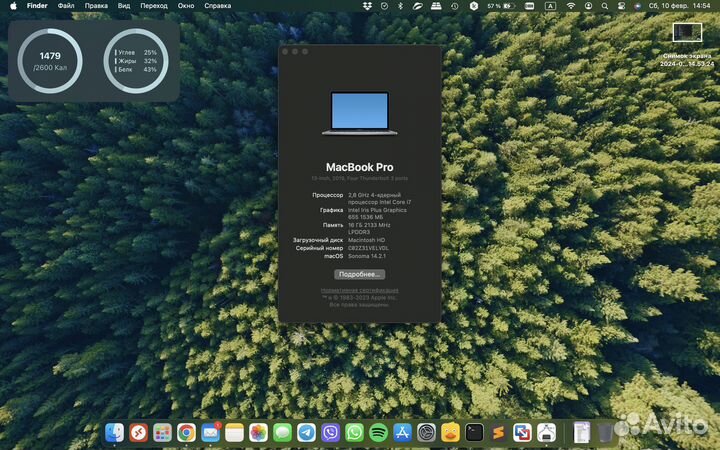720x450 pixels.
Task: Launch WhatsApp from the Dock
Action: click(x=354, y=433)
